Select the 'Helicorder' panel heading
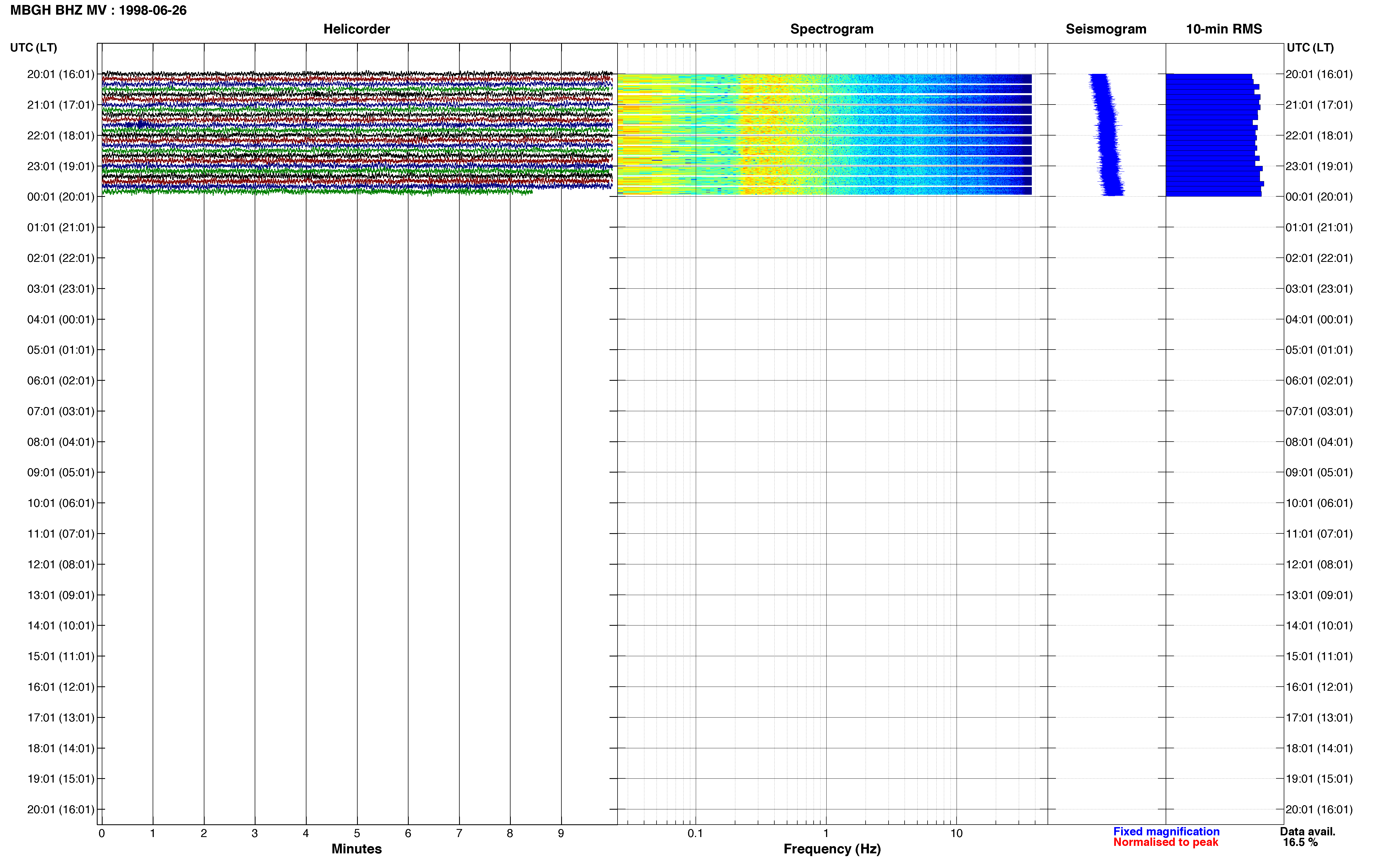 [356, 29]
